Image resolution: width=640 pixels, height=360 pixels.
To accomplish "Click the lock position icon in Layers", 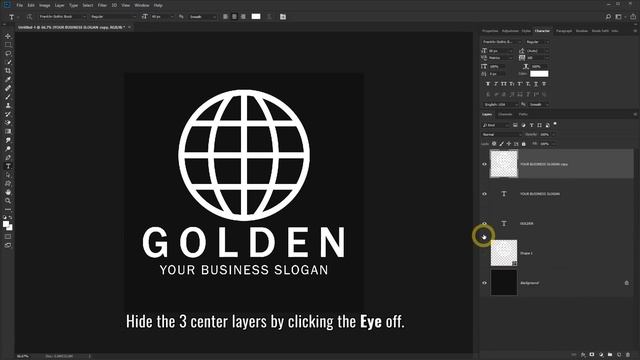I will pos(509,144).
